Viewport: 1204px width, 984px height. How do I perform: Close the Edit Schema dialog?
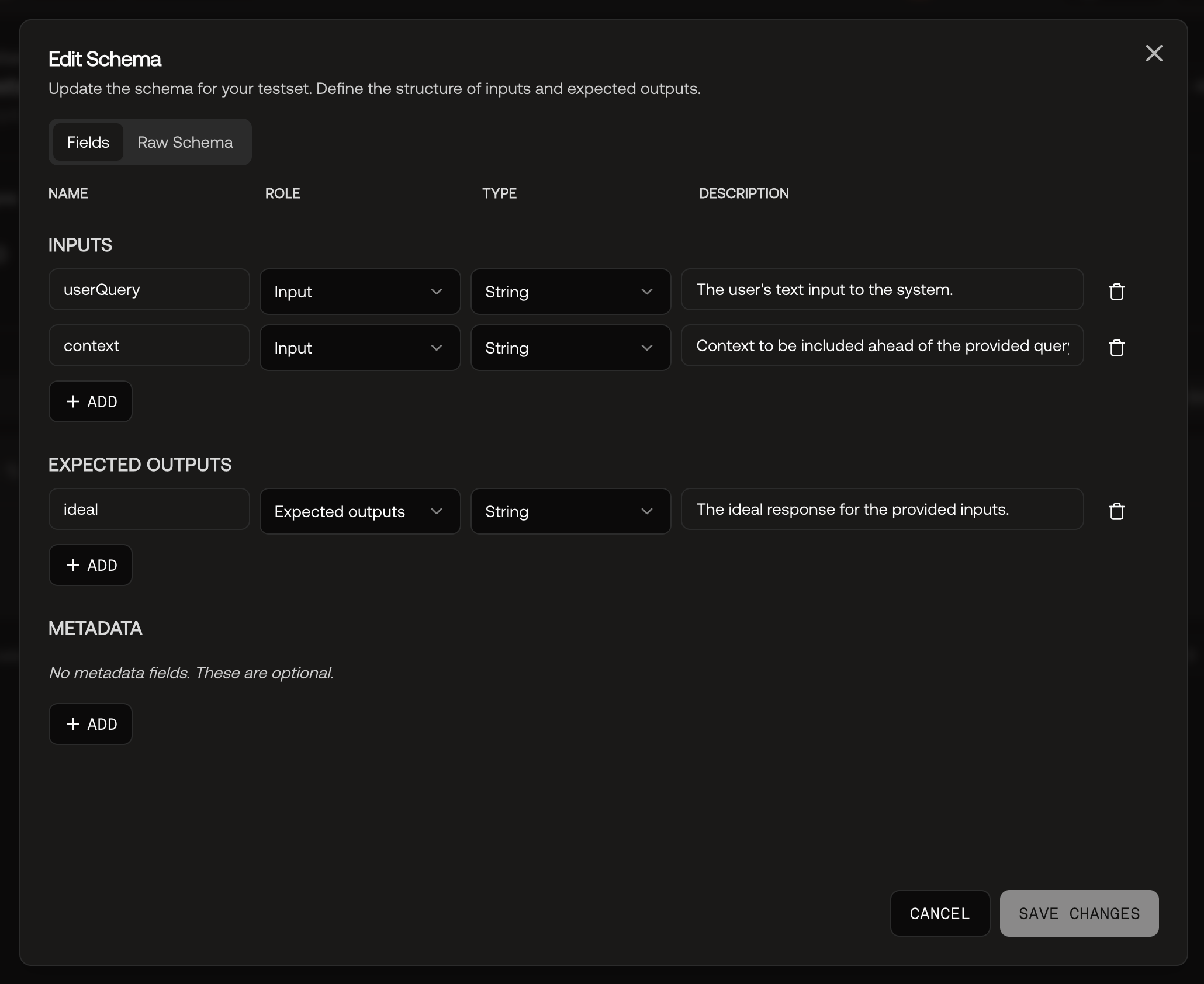[1154, 53]
